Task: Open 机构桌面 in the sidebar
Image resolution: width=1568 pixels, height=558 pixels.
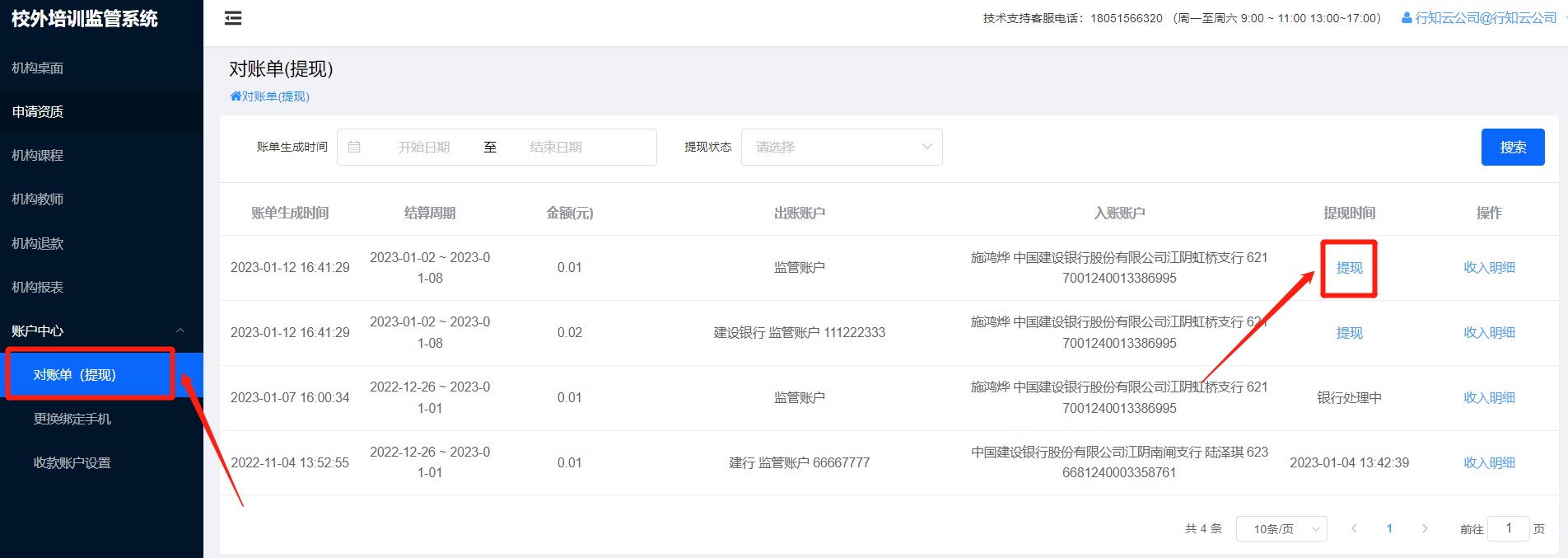Action: 38,68
